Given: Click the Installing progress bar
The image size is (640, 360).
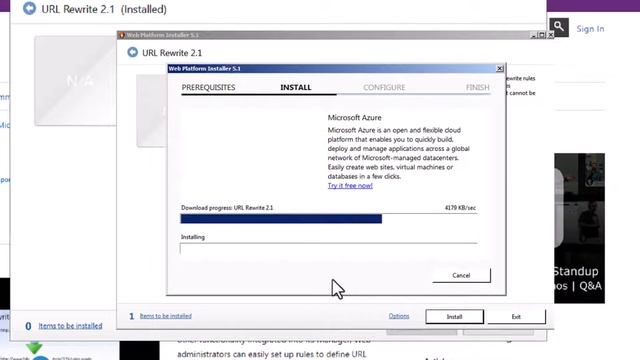Looking at the screenshot, I should tap(329, 248).
